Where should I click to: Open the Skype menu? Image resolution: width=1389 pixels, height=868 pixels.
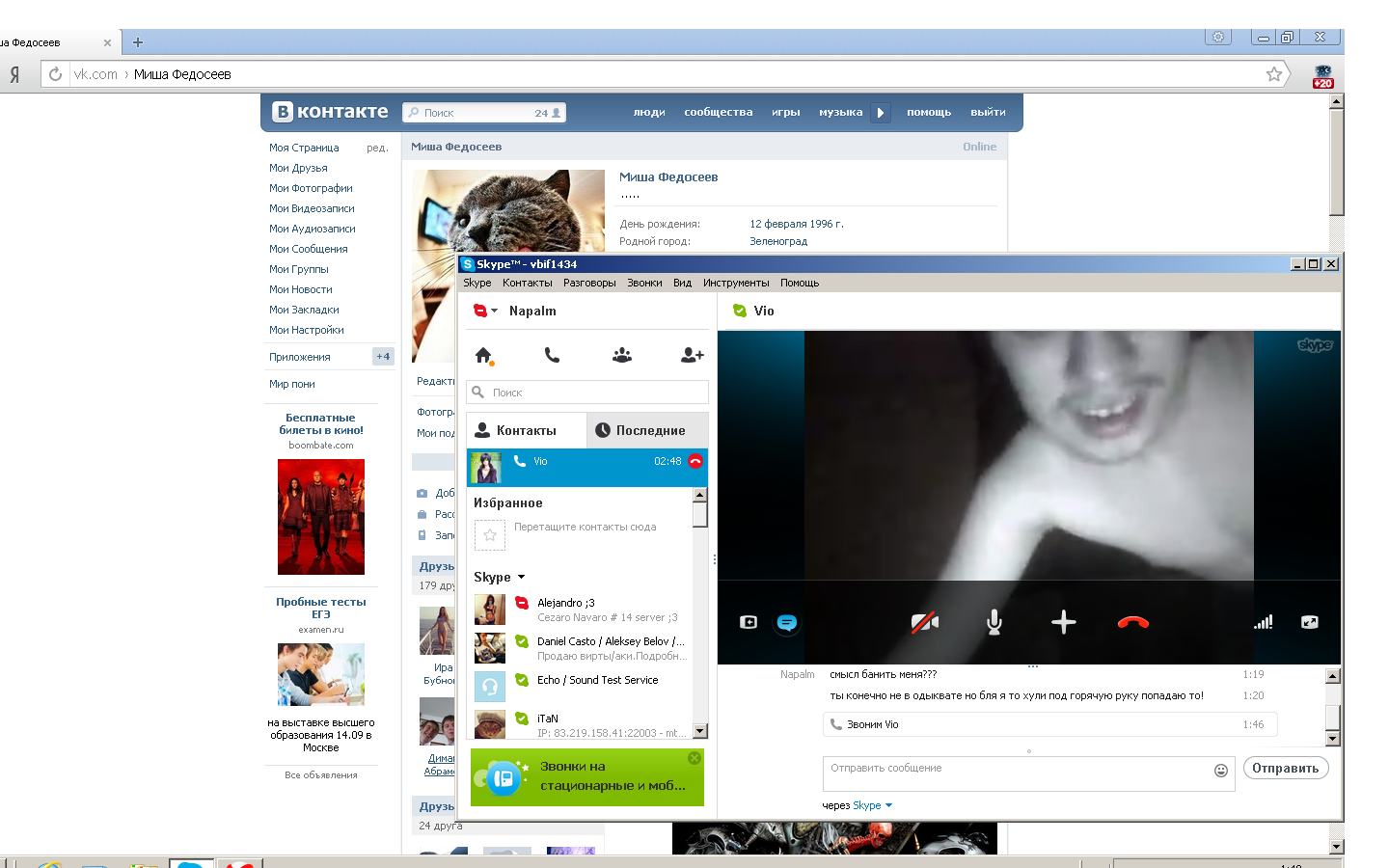[477, 283]
